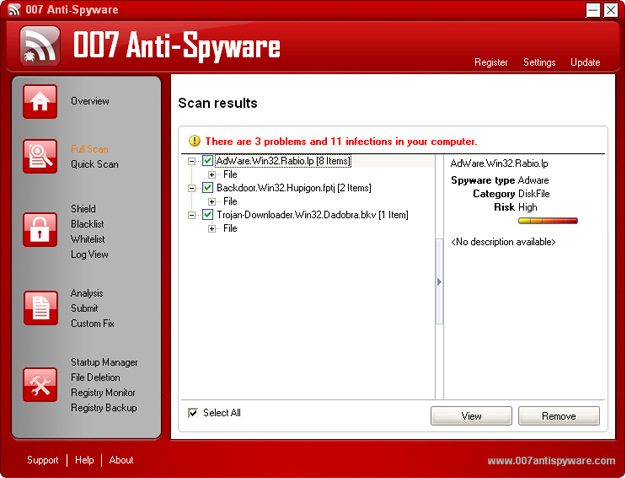
Task: Select the AdWare.Win32.Rabio.lp [8 Items] row
Action: pyautogui.click(x=283, y=161)
